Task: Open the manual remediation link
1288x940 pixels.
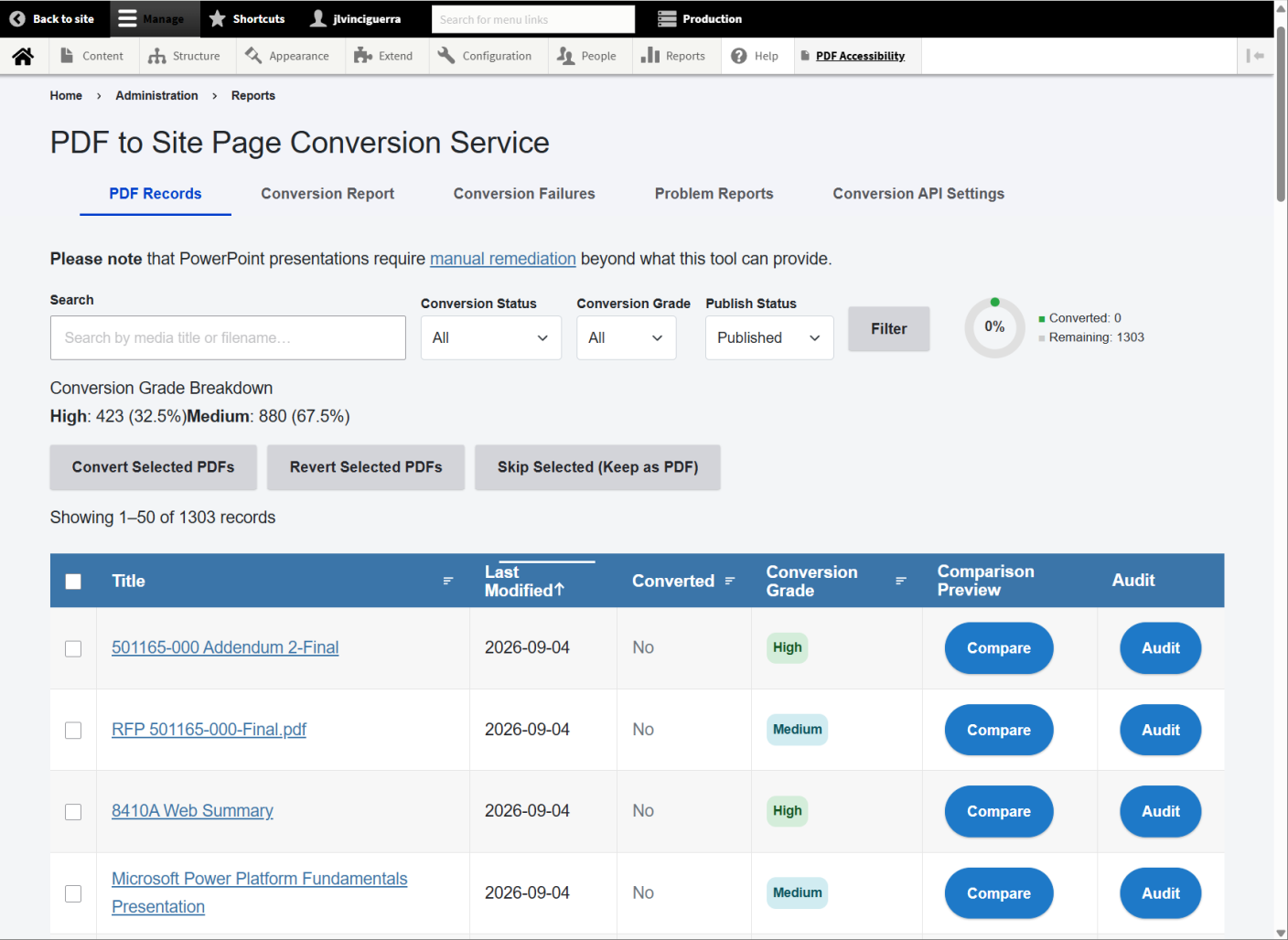Action: click(503, 259)
